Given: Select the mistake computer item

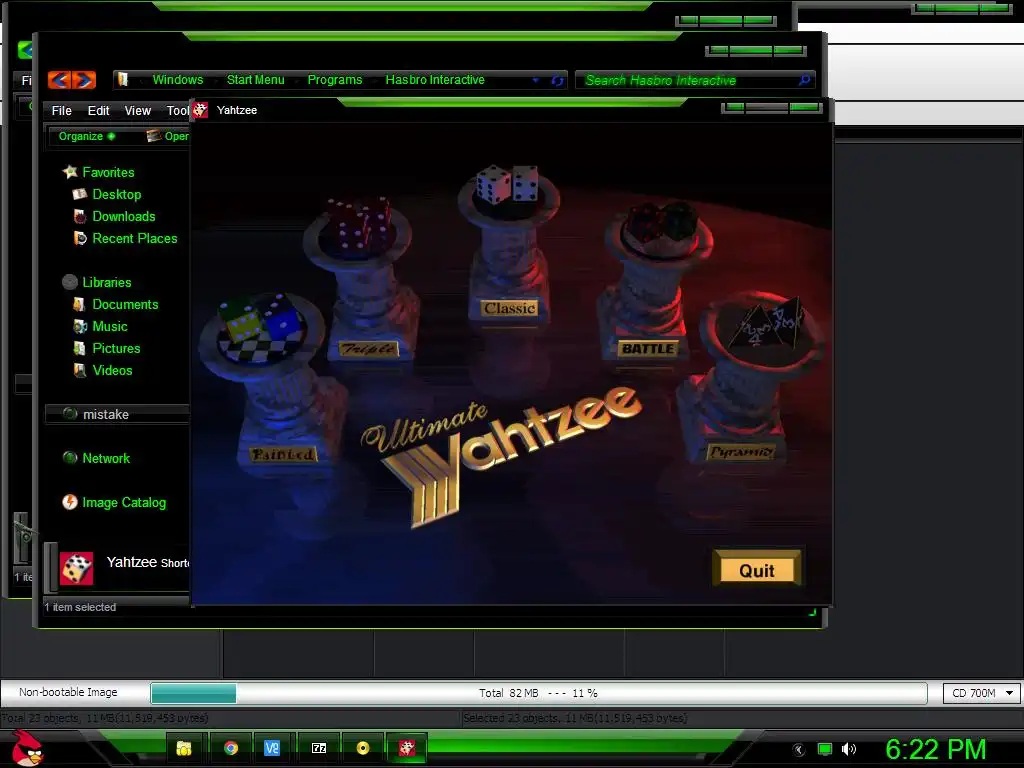Looking at the screenshot, I should click(x=118, y=414).
